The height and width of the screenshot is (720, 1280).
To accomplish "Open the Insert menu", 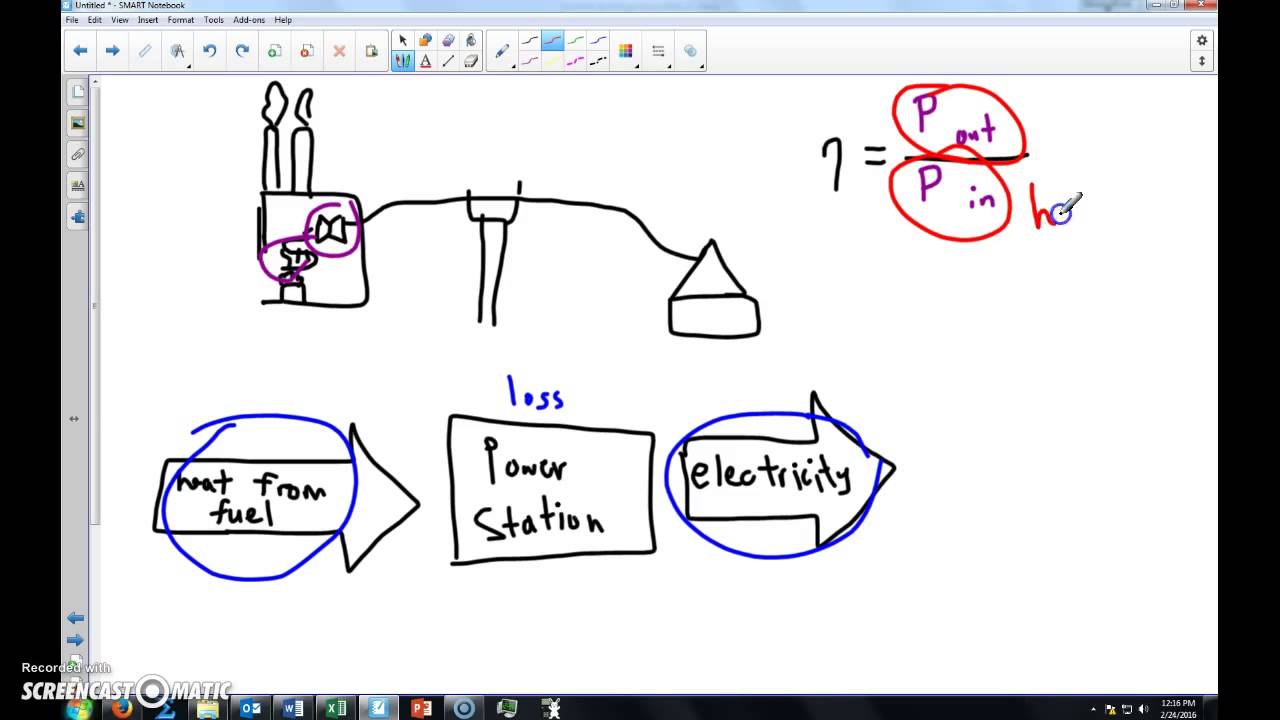I will (x=148, y=20).
